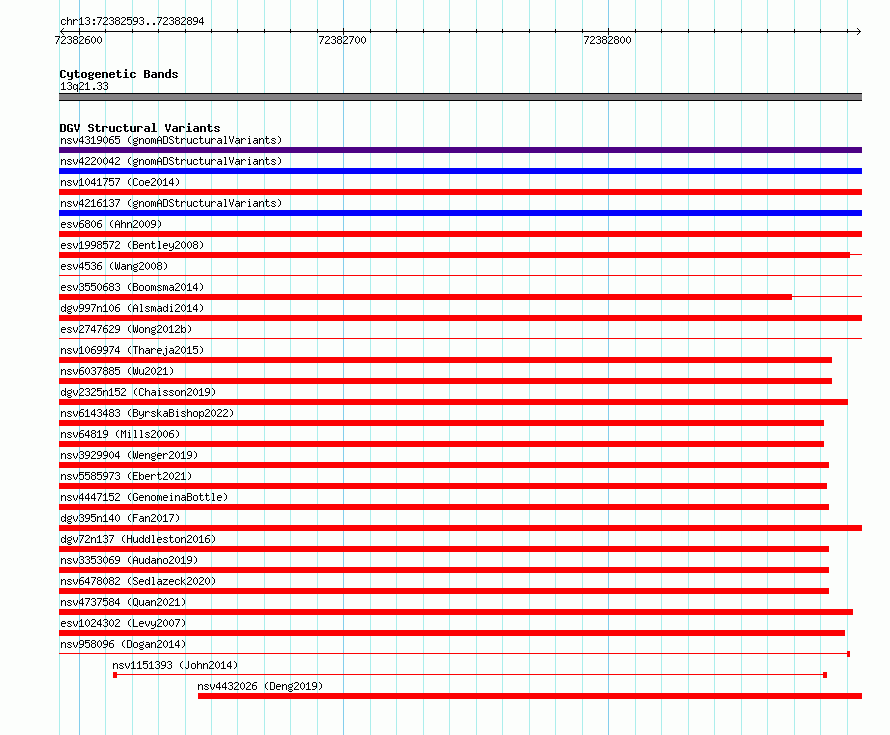Open variant nsv6037885 (Wu2021) label
The height and width of the screenshot is (735, 890).
(x=117, y=371)
